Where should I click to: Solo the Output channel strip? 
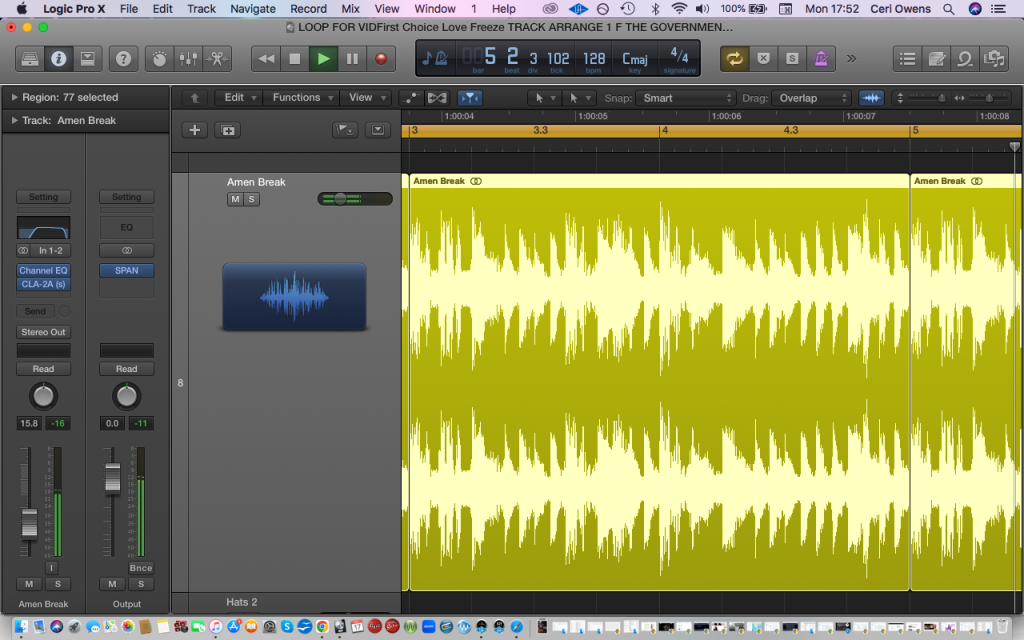[141, 584]
